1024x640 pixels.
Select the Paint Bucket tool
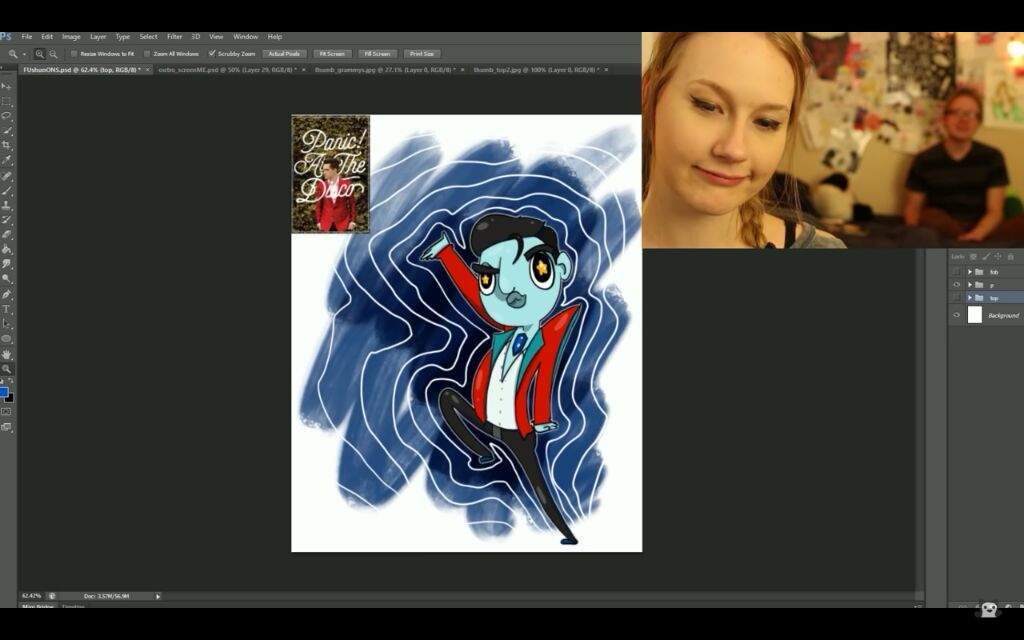pos(7,249)
